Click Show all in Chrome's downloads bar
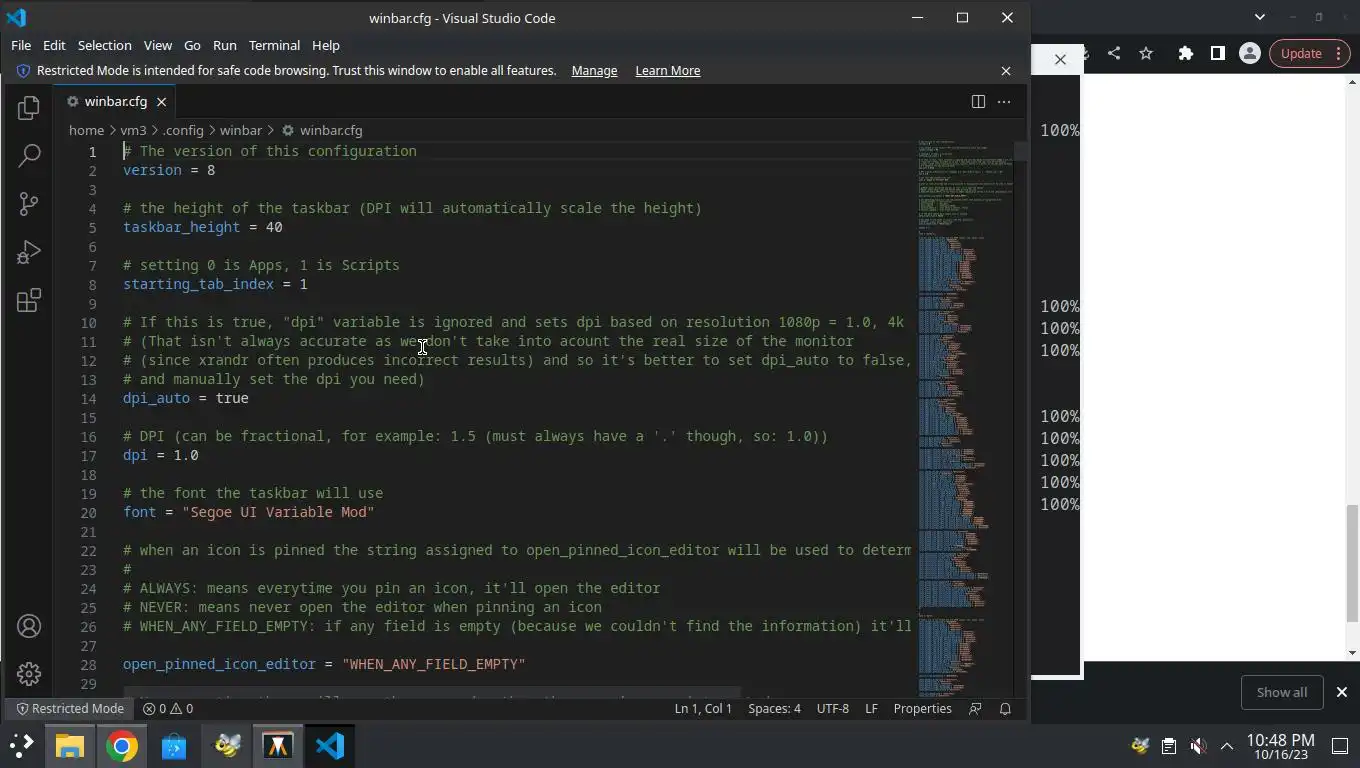The image size is (1360, 768). click(x=1282, y=692)
